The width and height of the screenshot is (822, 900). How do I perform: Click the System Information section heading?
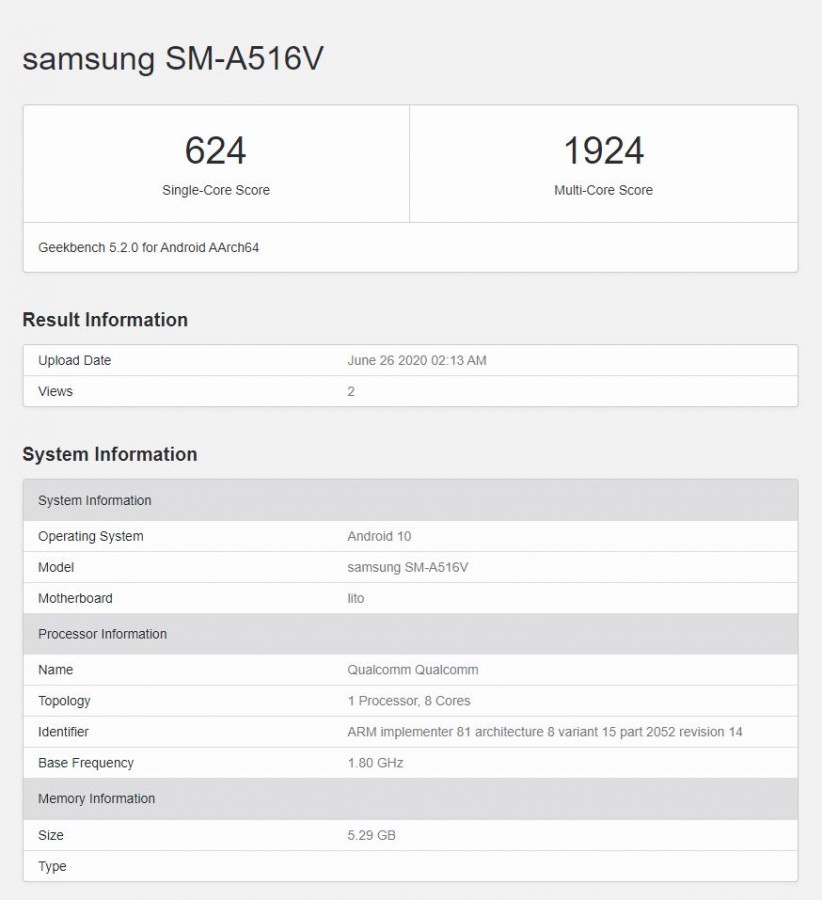click(109, 454)
